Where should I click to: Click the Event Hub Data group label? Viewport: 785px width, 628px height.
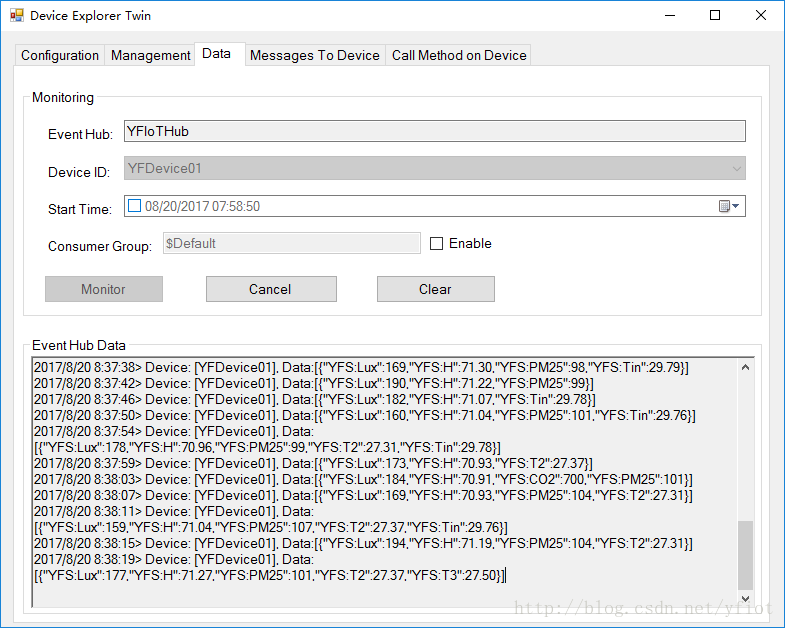(x=79, y=345)
